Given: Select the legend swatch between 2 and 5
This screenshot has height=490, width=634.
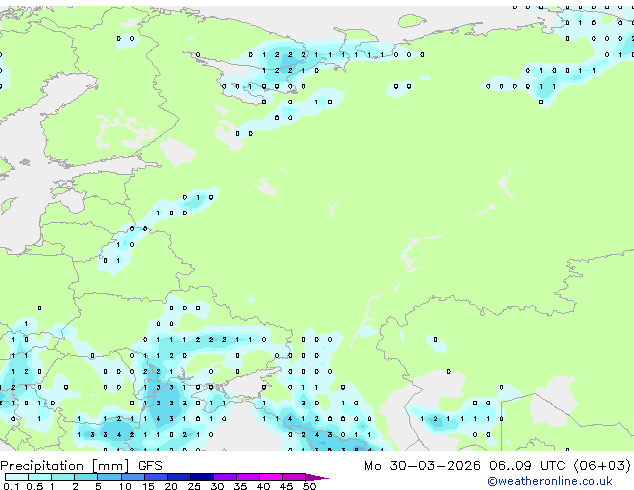Looking at the screenshot, I should click(86, 477).
